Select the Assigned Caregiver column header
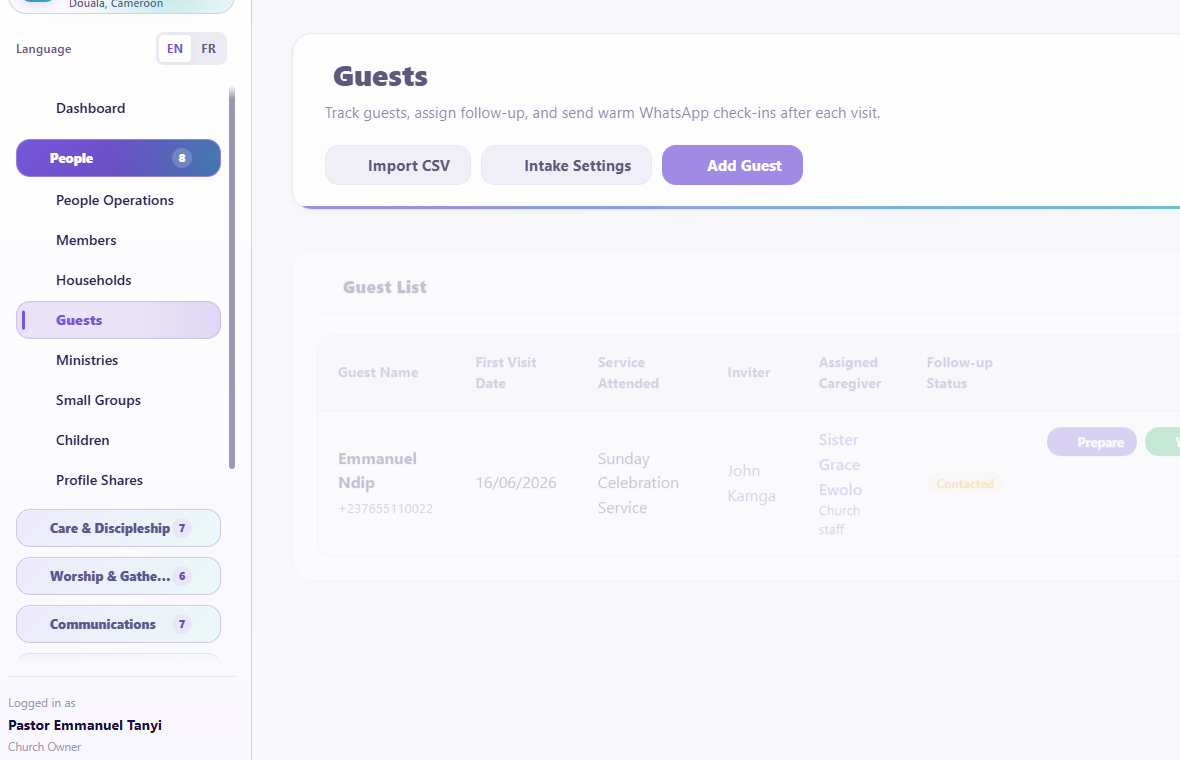 coord(850,372)
